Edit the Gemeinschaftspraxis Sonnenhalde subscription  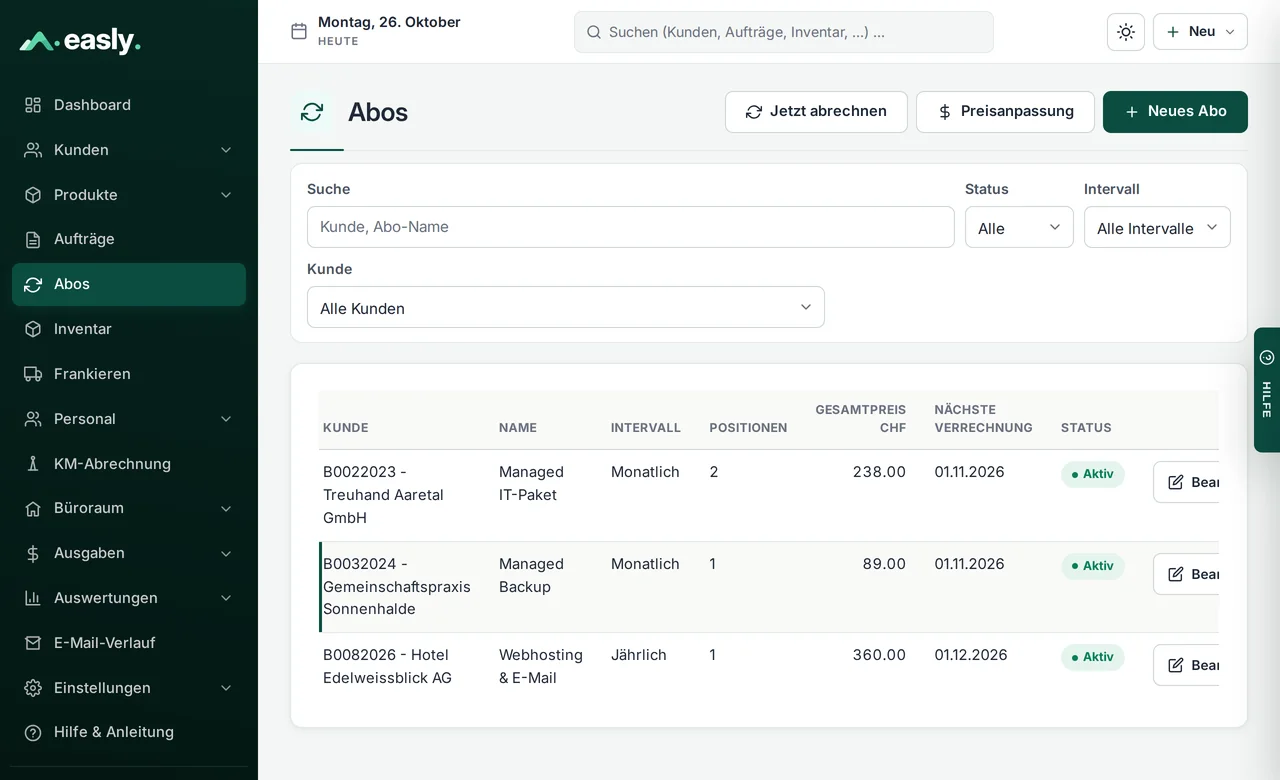1187,574
